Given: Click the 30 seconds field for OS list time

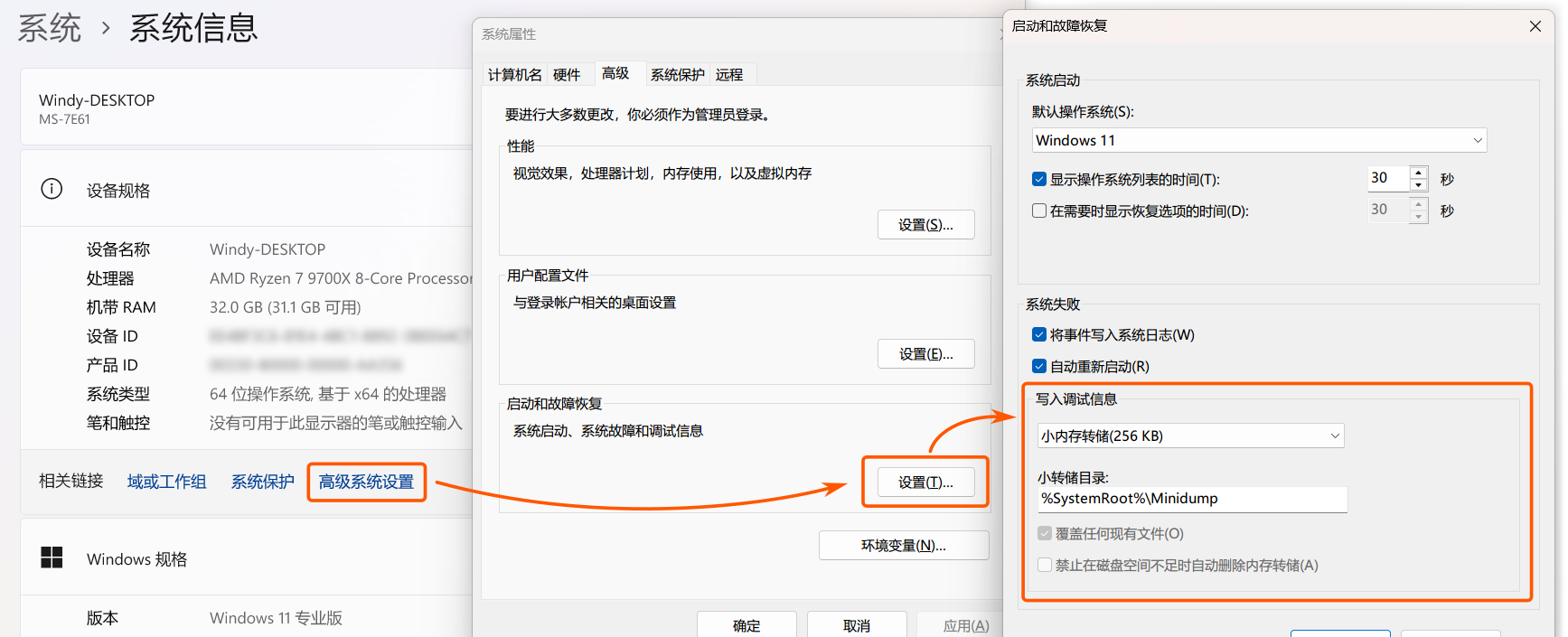Looking at the screenshot, I should (x=1389, y=178).
